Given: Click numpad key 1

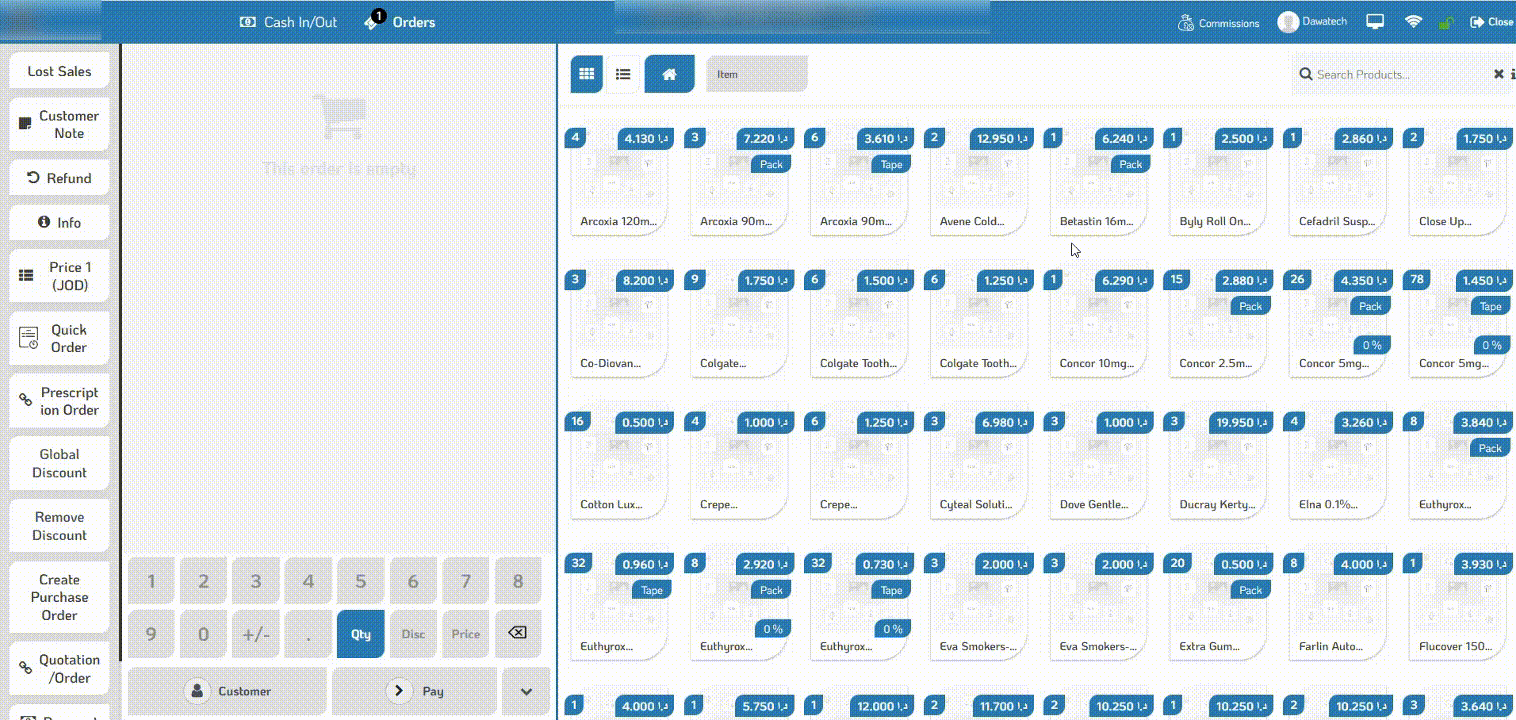Looking at the screenshot, I should click(151, 581).
